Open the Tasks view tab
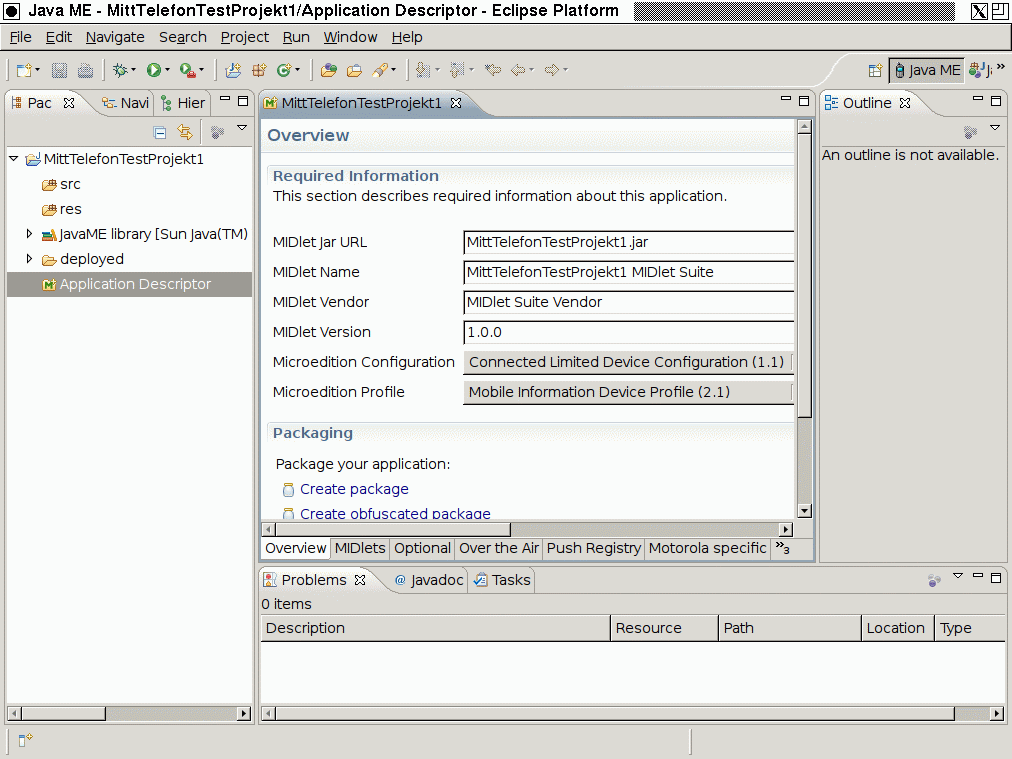This screenshot has height=759, width=1012. tap(502, 580)
